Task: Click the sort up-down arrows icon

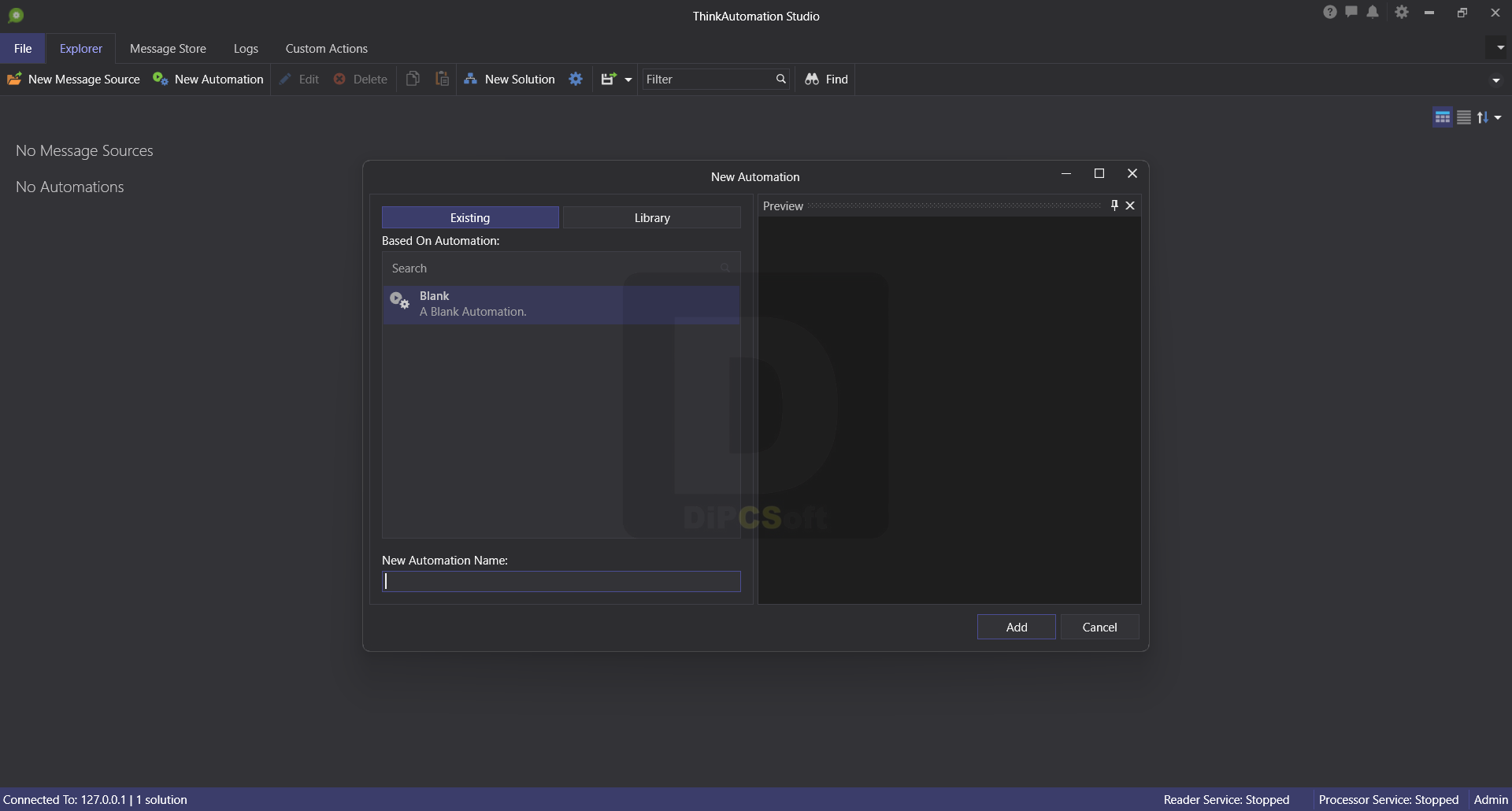Action: 1483,117
